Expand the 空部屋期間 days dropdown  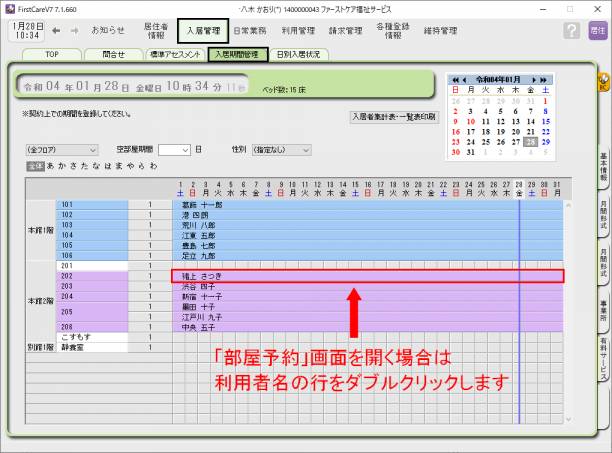(x=183, y=149)
